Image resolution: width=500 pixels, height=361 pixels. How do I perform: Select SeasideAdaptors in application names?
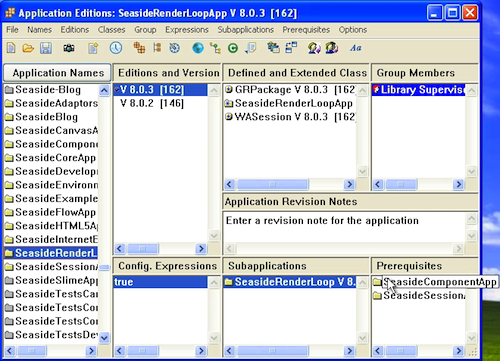tap(51, 103)
